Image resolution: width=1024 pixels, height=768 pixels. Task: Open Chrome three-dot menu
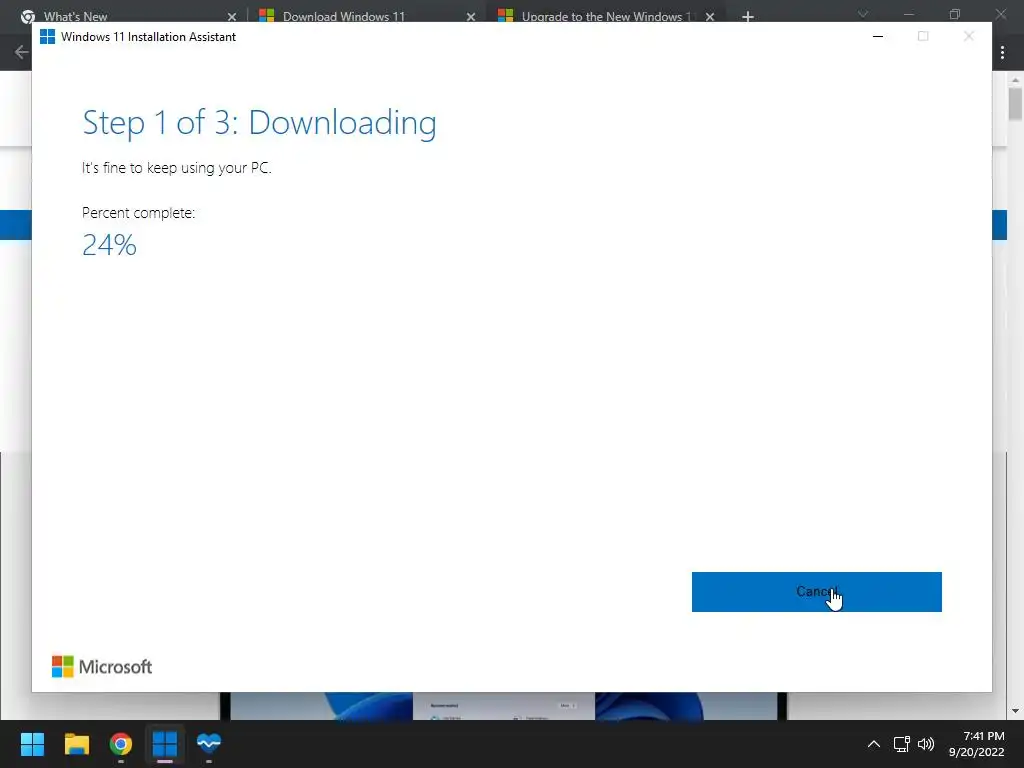pos(1002,52)
